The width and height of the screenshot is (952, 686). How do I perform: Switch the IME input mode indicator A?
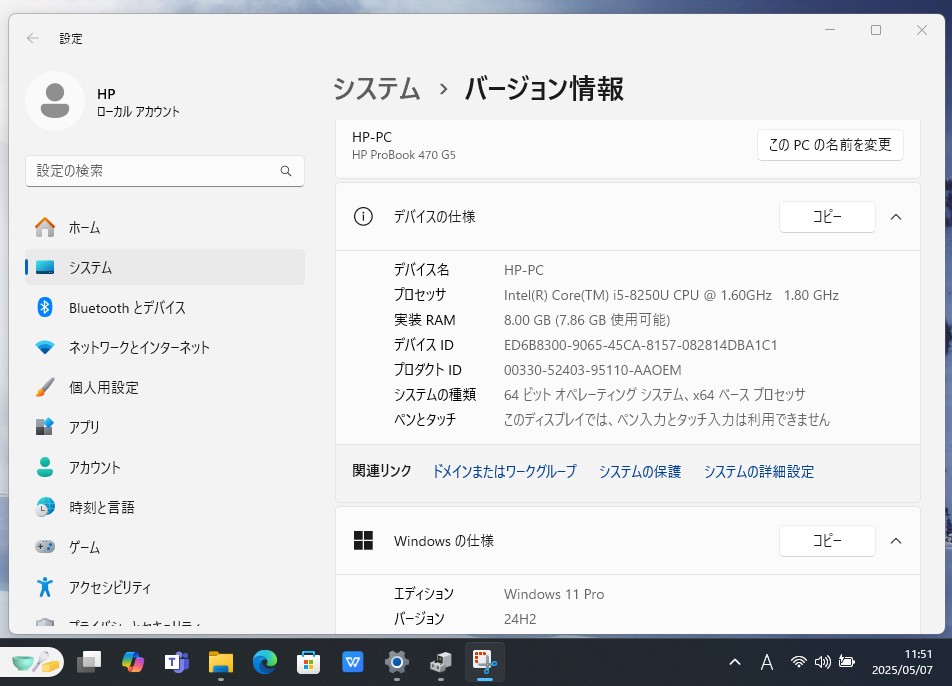[x=767, y=662]
